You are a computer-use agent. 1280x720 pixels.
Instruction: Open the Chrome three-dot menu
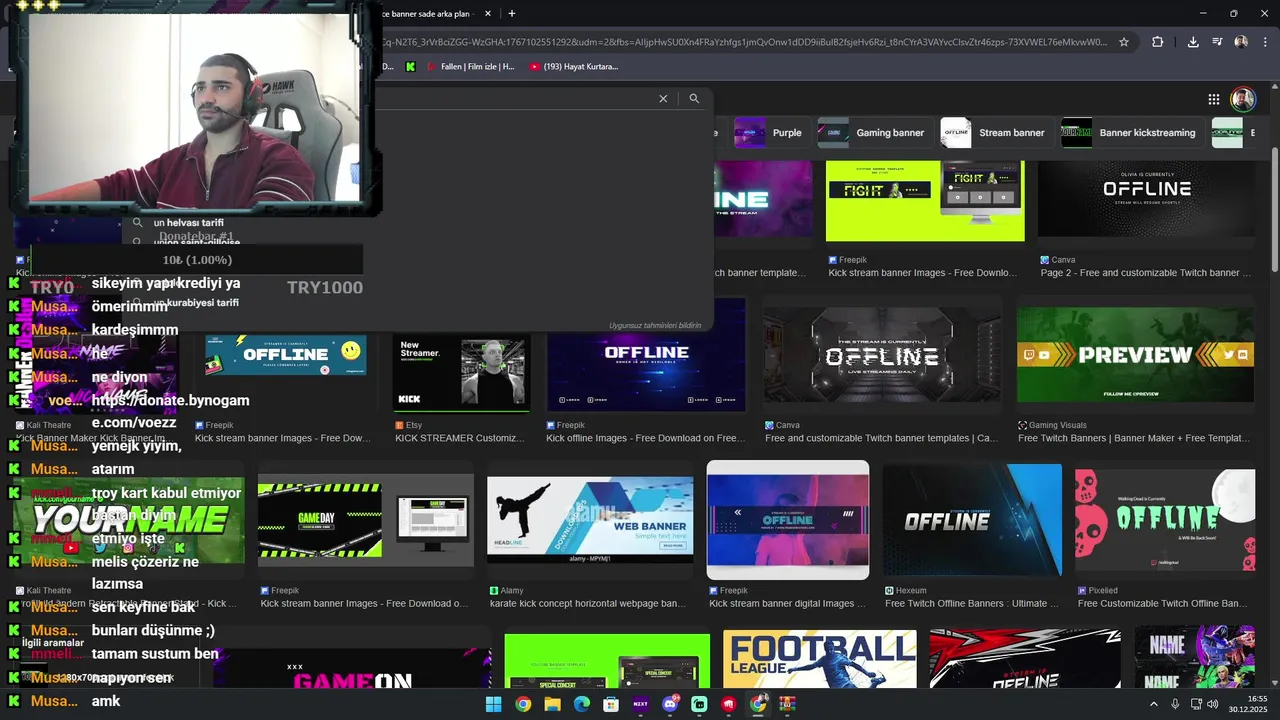click(x=1264, y=42)
